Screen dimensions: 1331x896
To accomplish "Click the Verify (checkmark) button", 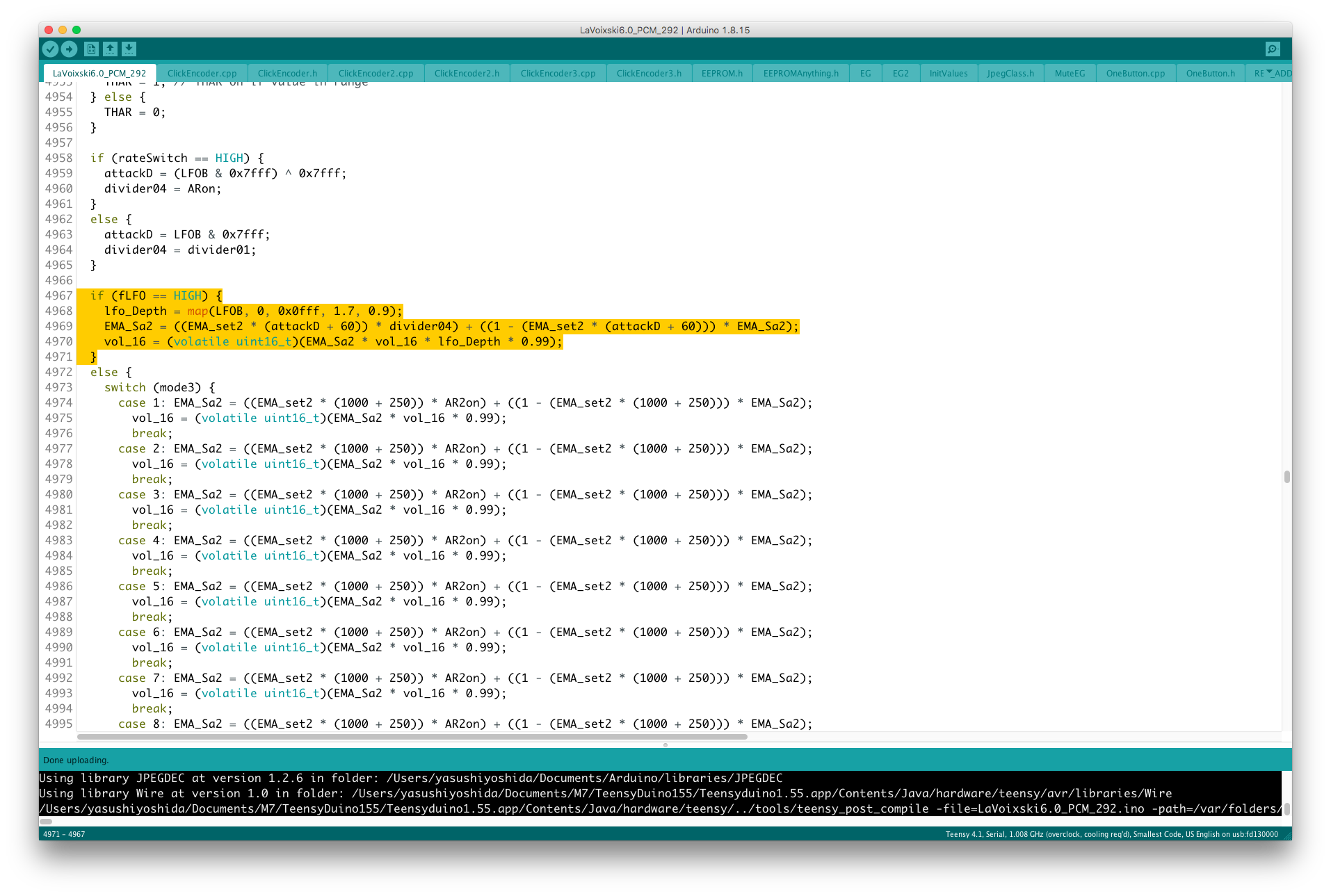I will pyautogui.click(x=50, y=49).
